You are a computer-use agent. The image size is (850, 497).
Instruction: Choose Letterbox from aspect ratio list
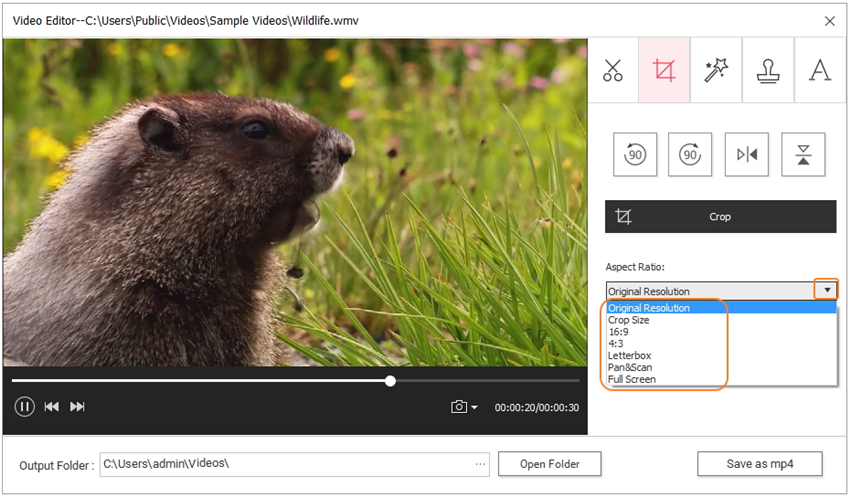(x=628, y=356)
